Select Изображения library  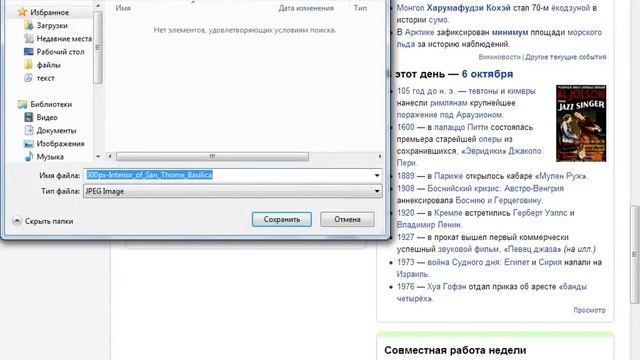(60, 144)
